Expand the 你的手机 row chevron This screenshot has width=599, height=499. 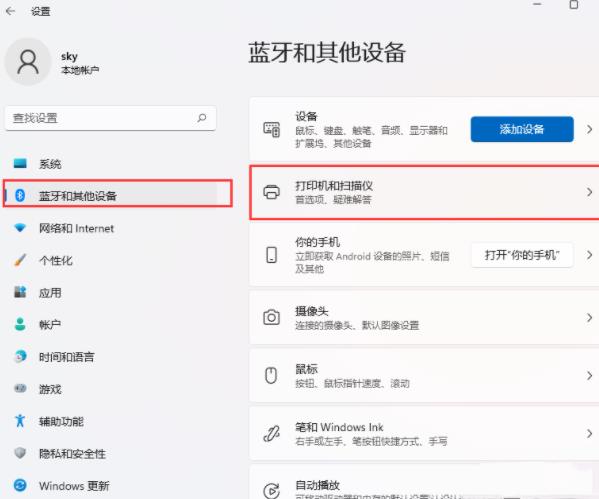pyautogui.click(x=589, y=255)
